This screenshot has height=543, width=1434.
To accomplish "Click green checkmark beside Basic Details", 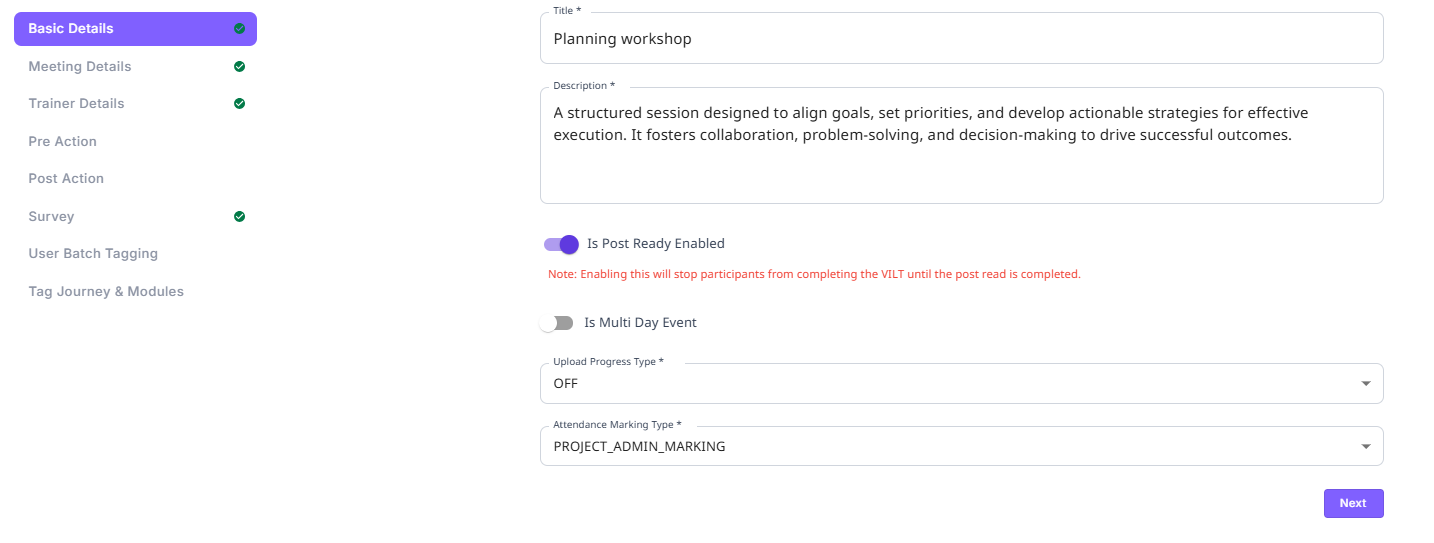I will point(239,29).
